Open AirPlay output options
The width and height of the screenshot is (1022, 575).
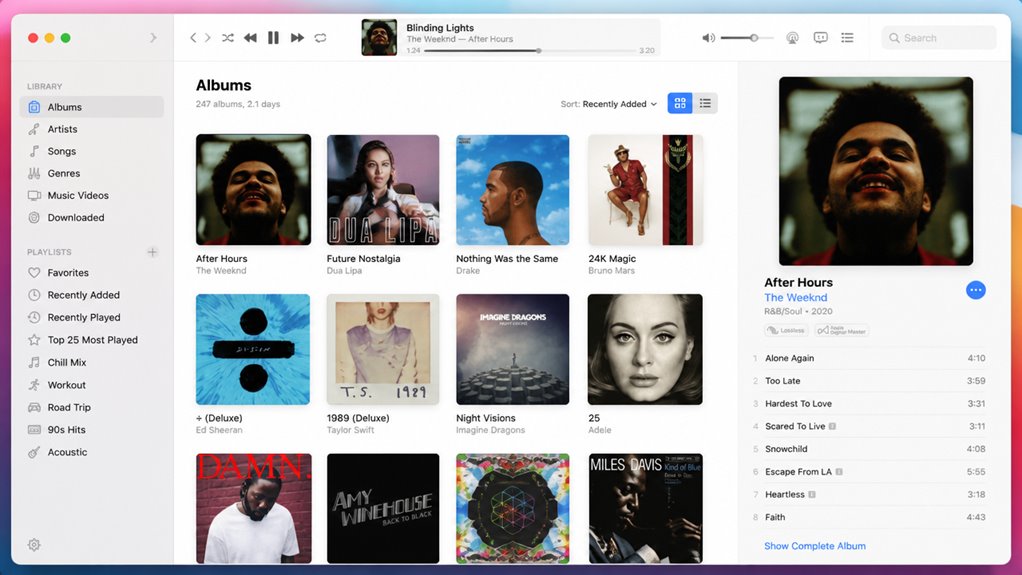pyautogui.click(x=793, y=38)
